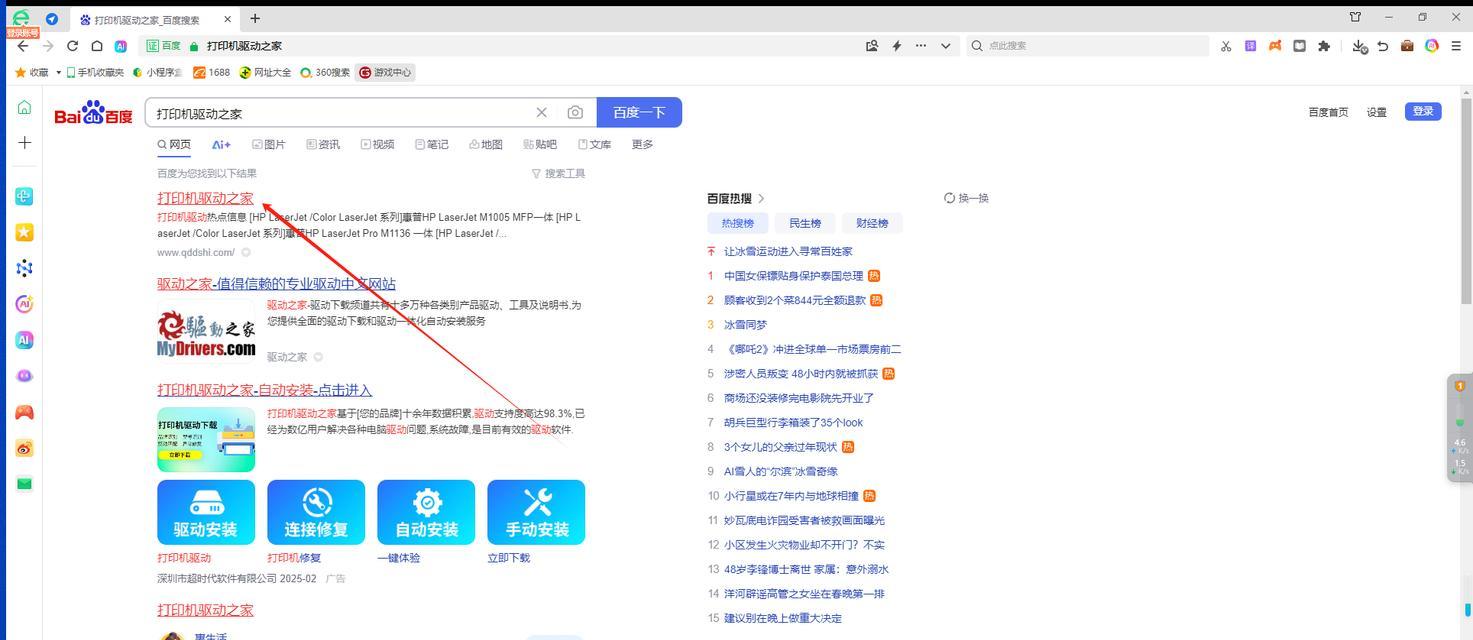The height and width of the screenshot is (640, 1473).
Task: Open the 手机收藏夹 bookmark
Action: click(x=93, y=72)
